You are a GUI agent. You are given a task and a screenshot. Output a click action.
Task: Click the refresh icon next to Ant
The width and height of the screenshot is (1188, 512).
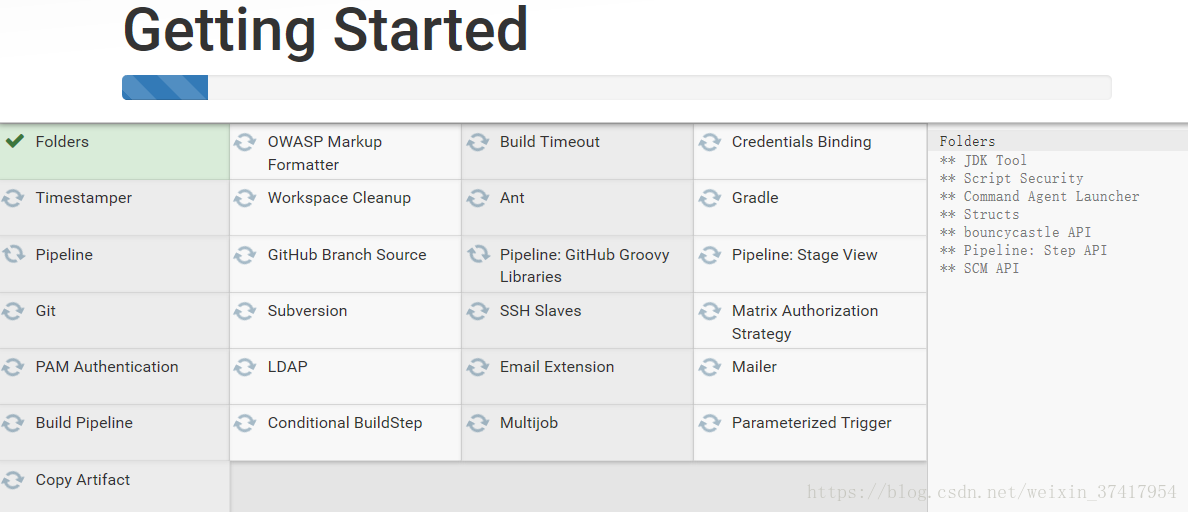coord(477,198)
